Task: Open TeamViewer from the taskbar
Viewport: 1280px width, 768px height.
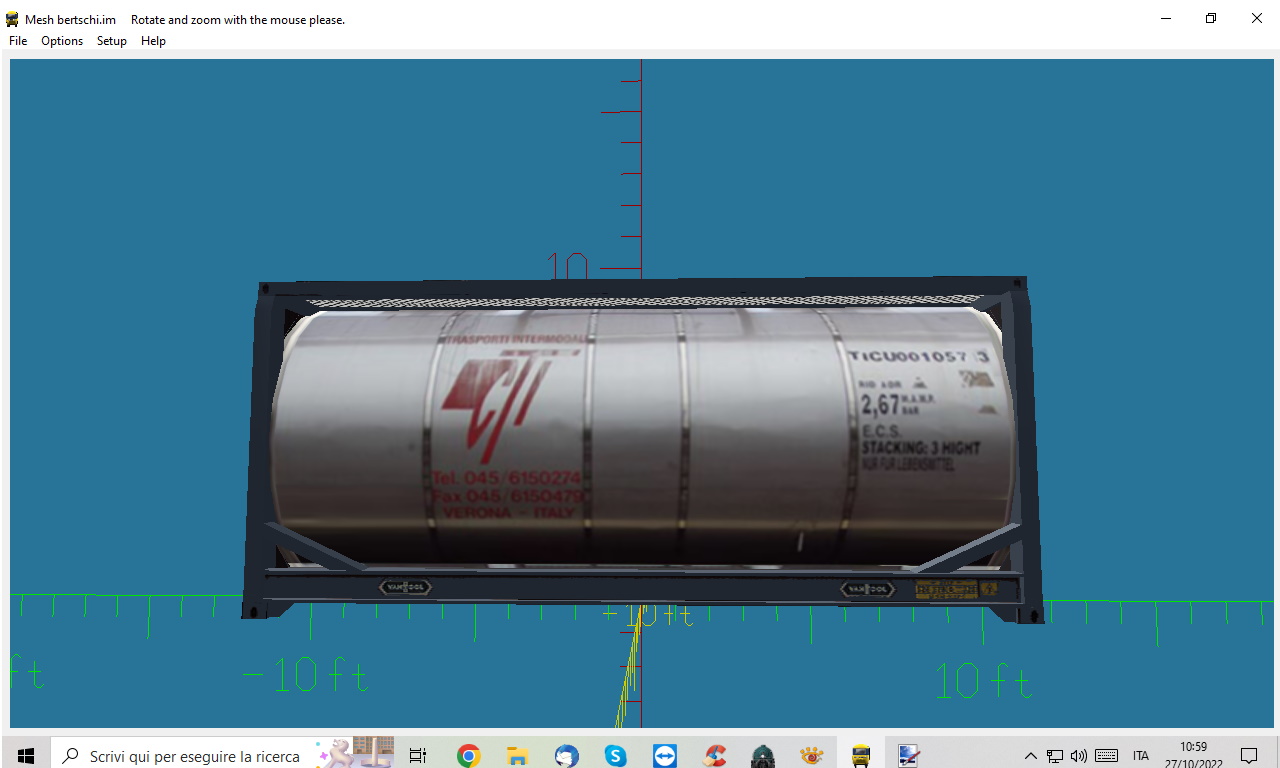Action: click(x=664, y=756)
